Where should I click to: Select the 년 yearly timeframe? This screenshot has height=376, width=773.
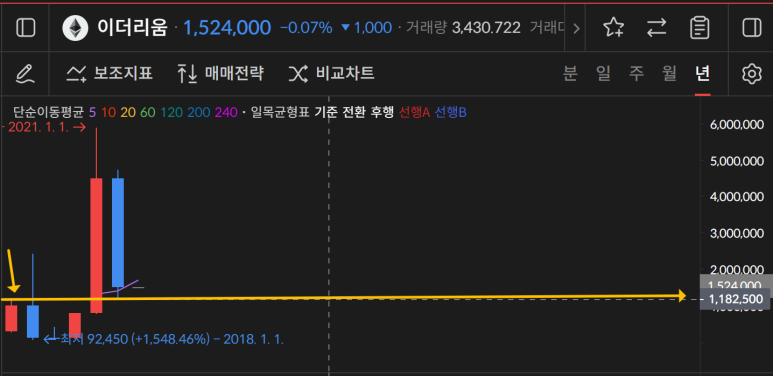[x=703, y=74]
